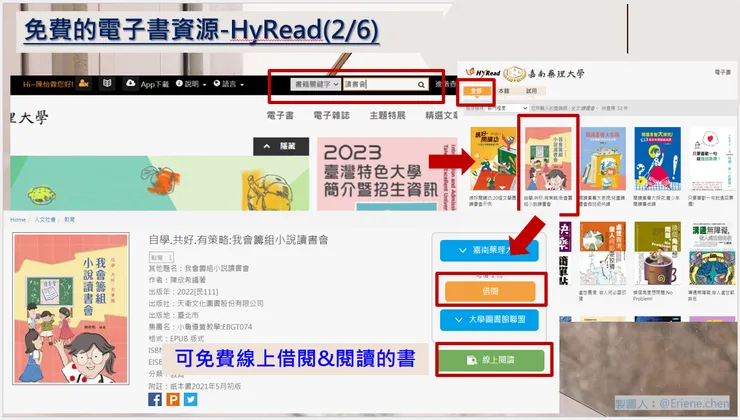Open the 處世良策 orange-white book thumbnail

603,253
